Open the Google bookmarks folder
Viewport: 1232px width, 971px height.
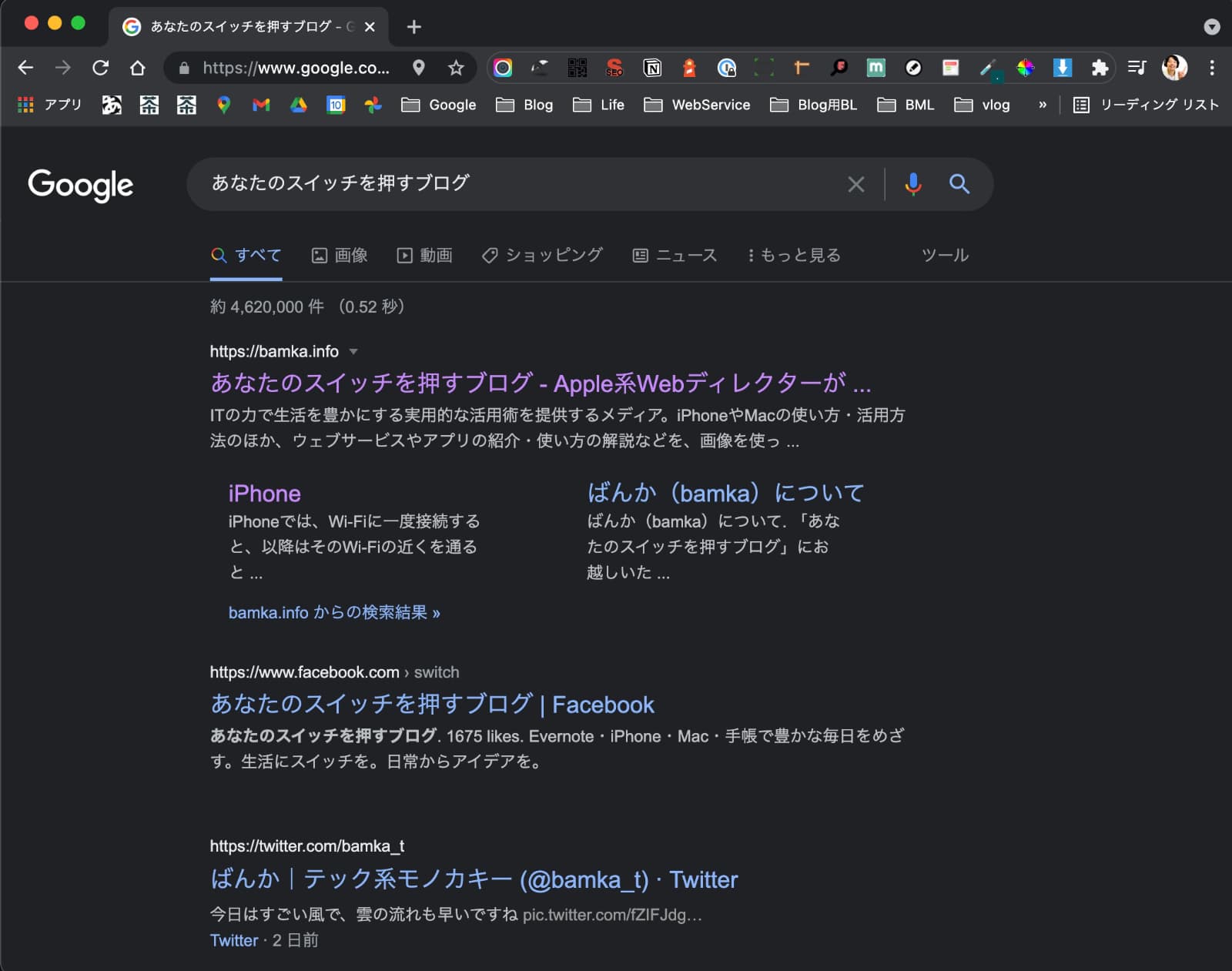(x=439, y=105)
